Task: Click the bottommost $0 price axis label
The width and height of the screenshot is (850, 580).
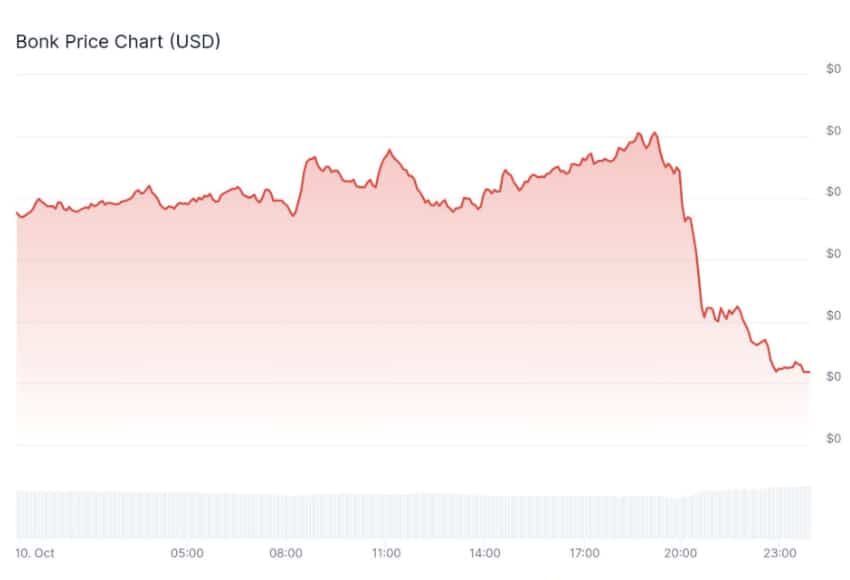Action: coord(833,438)
